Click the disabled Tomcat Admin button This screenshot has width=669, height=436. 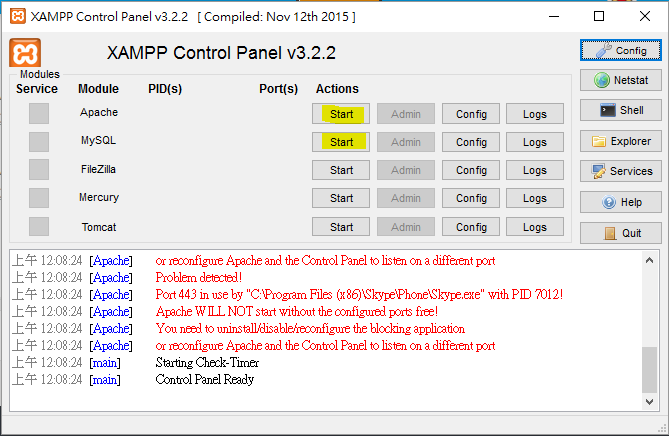406,227
